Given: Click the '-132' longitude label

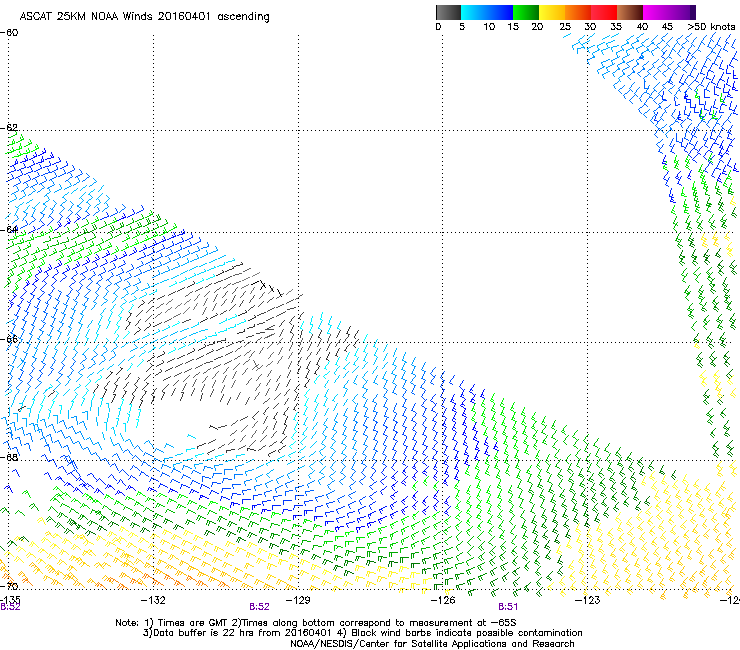Looking at the screenshot, I should (153, 600).
